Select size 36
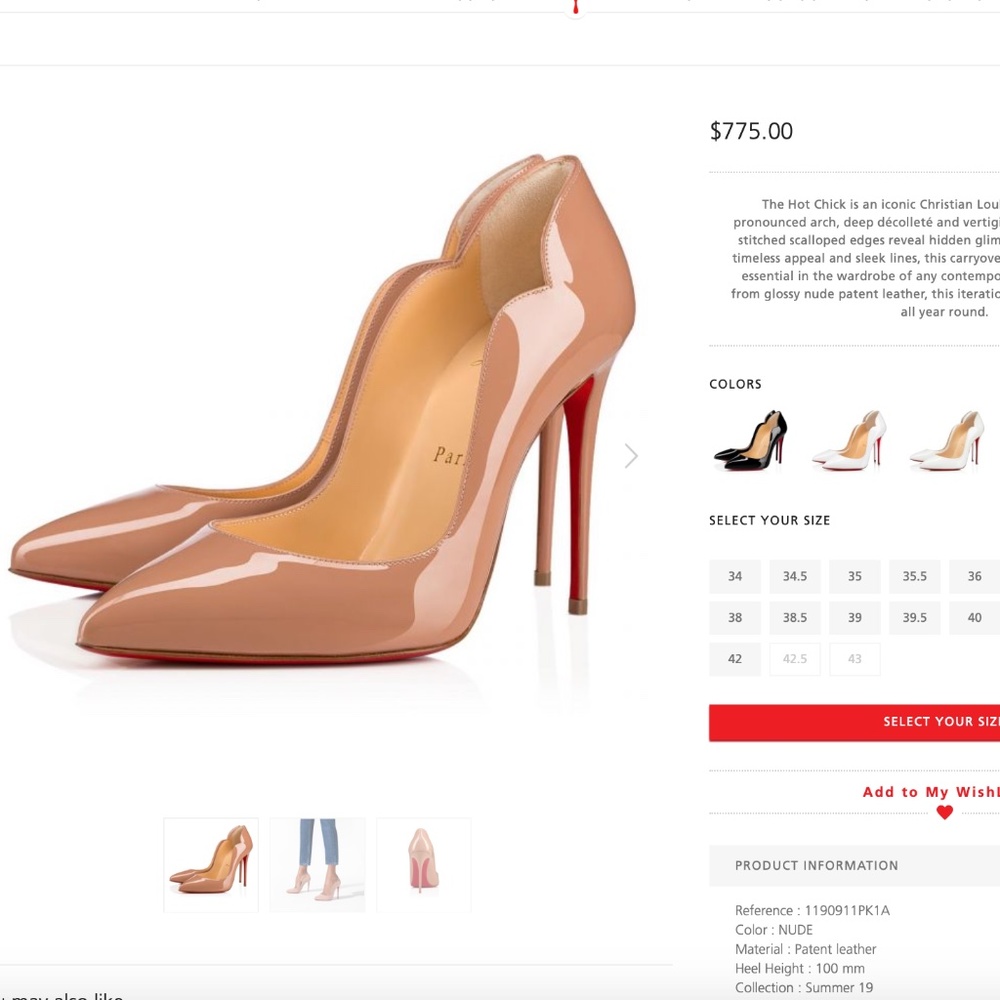This screenshot has height=1000, width=1000. click(x=973, y=576)
